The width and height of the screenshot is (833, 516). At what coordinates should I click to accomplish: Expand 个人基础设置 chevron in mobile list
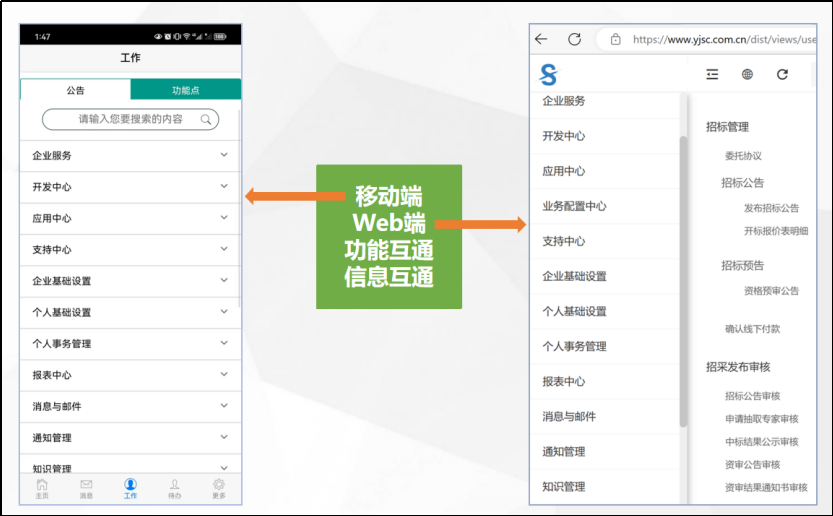click(224, 311)
